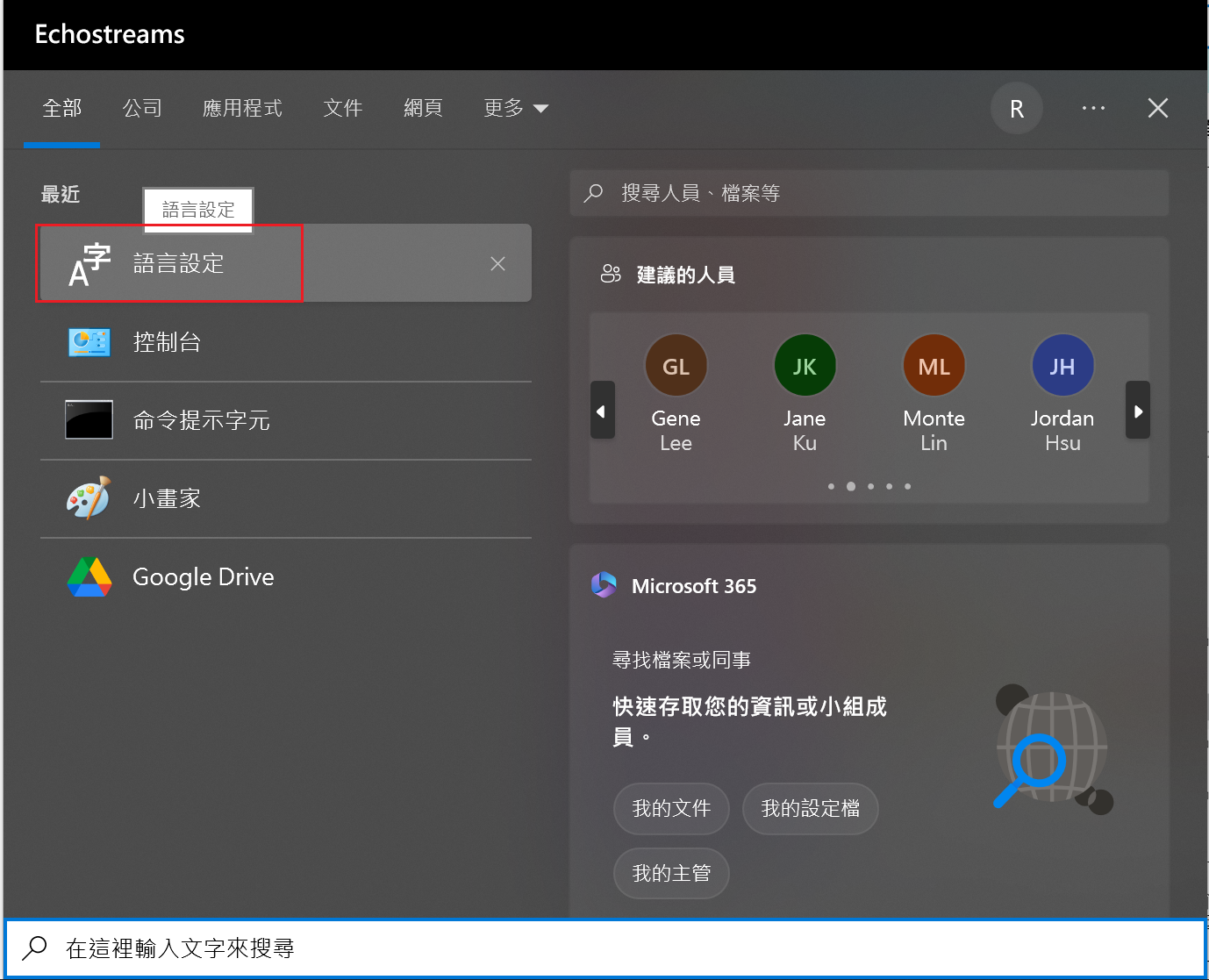The height and width of the screenshot is (980, 1209).
Task: Focus the 搜尋人員、檔案等 search field
Action: (869, 193)
